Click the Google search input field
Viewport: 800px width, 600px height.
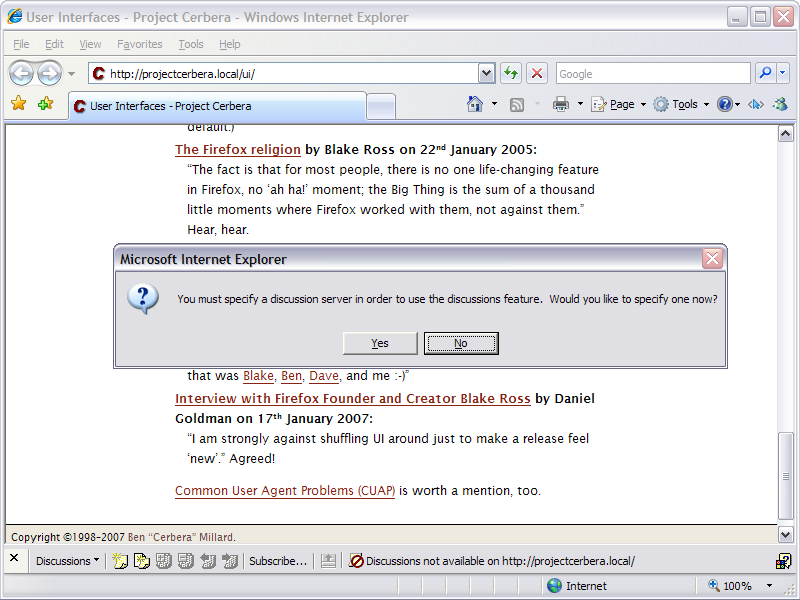tap(652, 73)
